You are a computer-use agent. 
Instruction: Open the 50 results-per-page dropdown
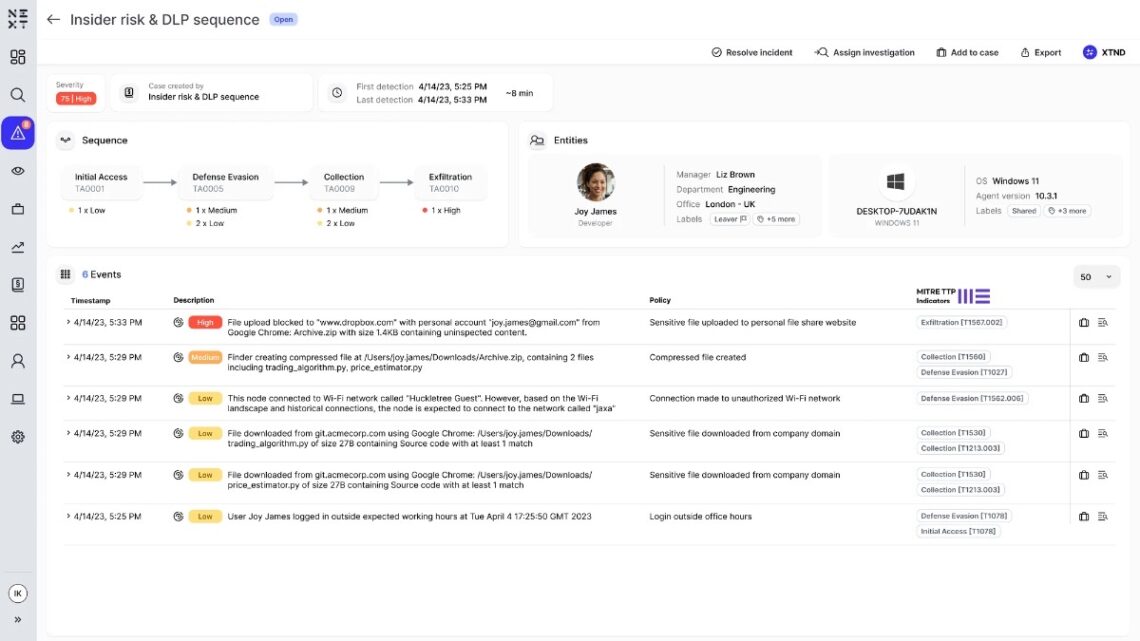click(x=1096, y=276)
